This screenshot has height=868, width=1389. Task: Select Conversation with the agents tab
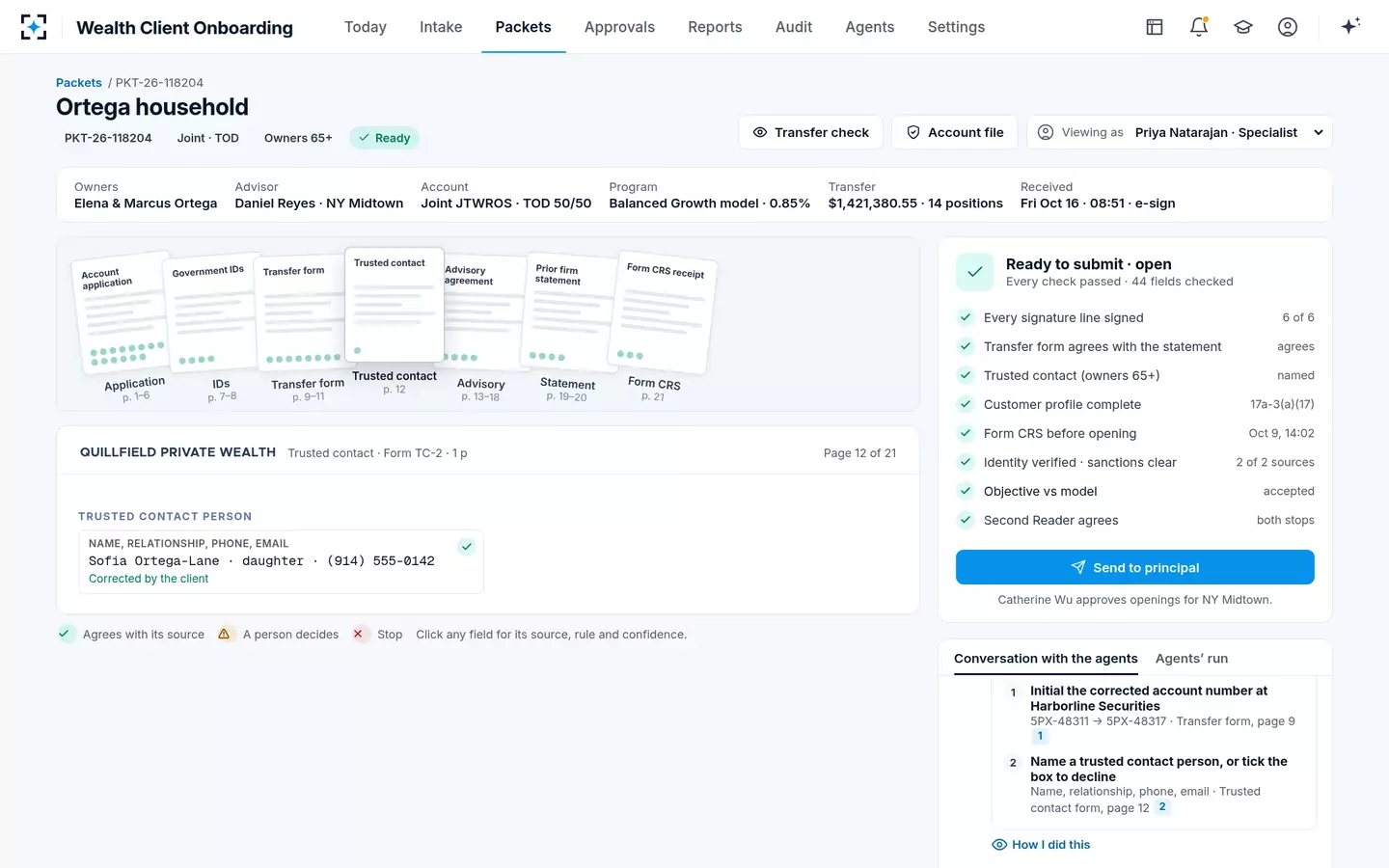pos(1046,659)
